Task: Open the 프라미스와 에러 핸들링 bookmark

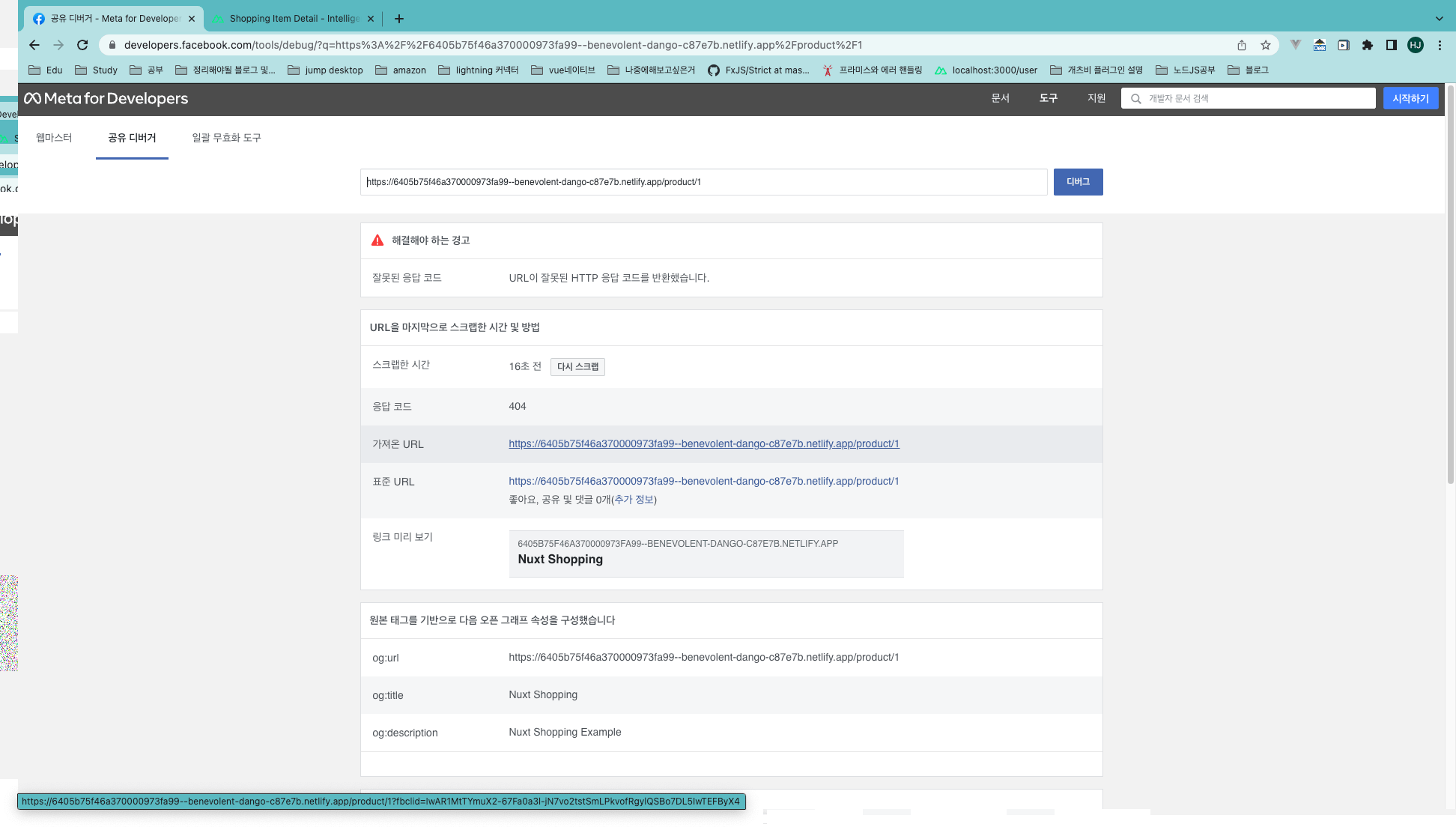Action: click(873, 70)
